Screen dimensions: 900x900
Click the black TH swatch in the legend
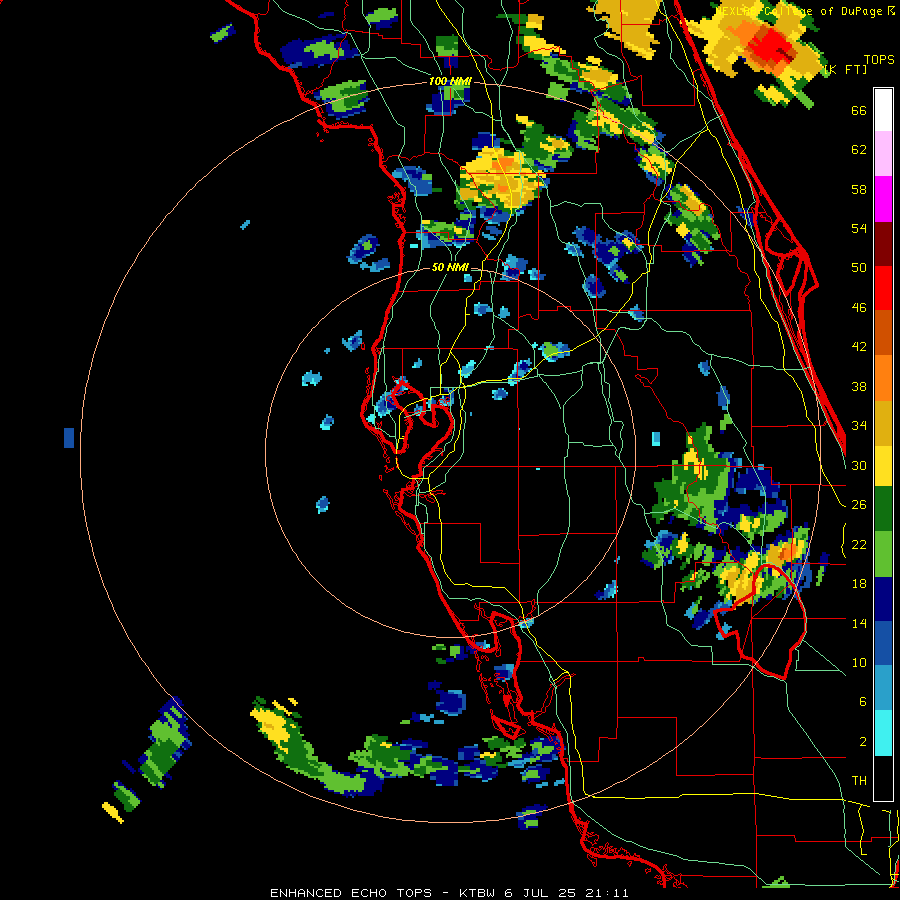click(x=883, y=778)
